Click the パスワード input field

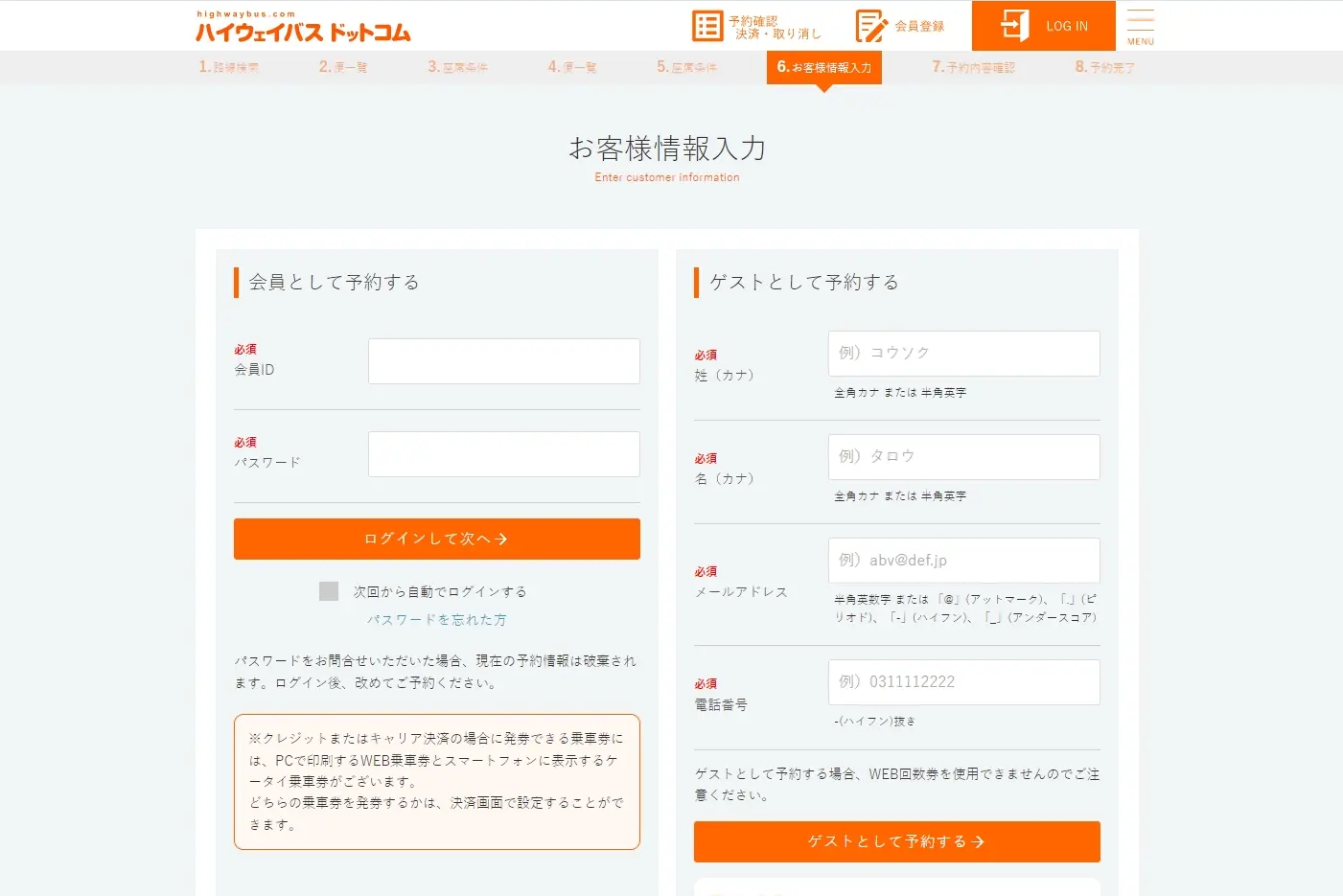pos(503,453)
